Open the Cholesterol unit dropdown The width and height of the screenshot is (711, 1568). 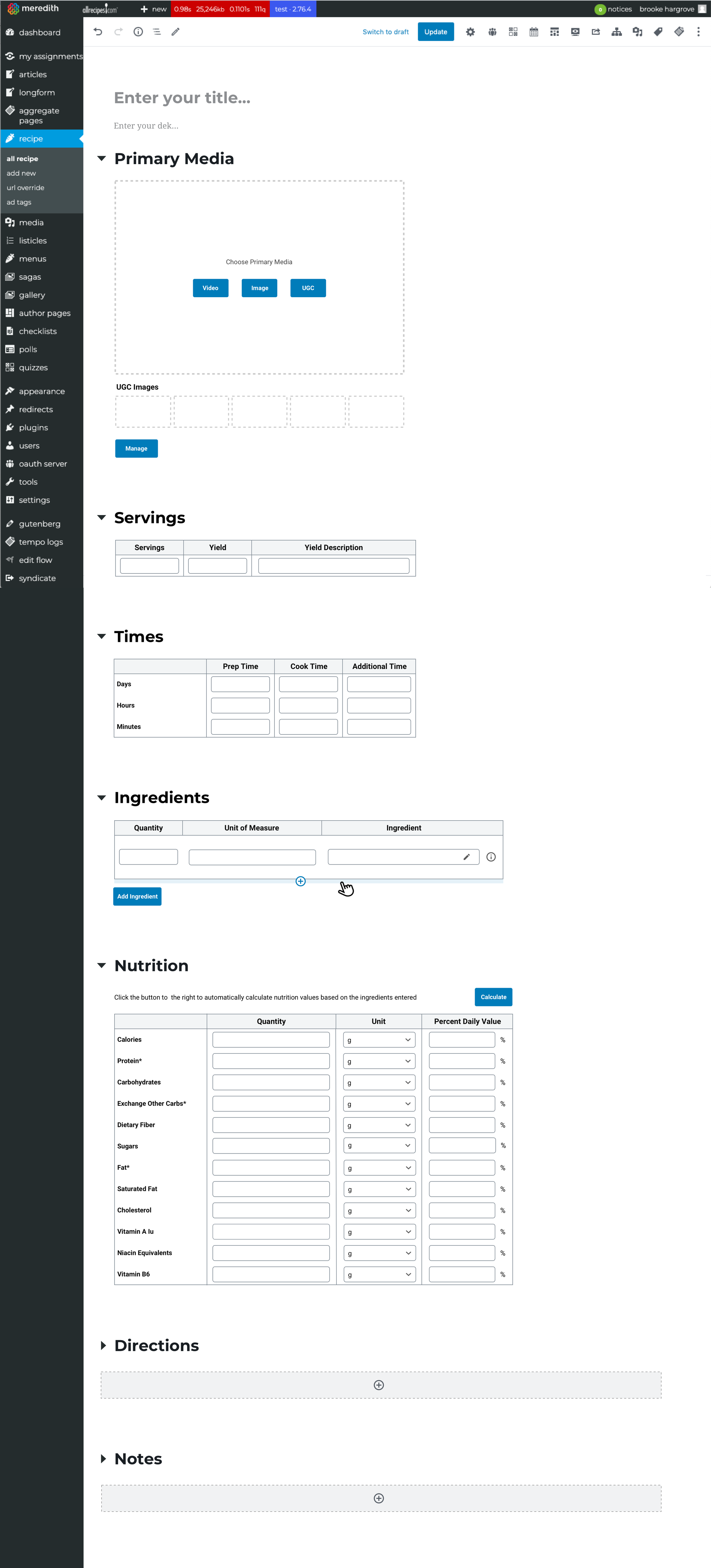(x=379, y=1210)
